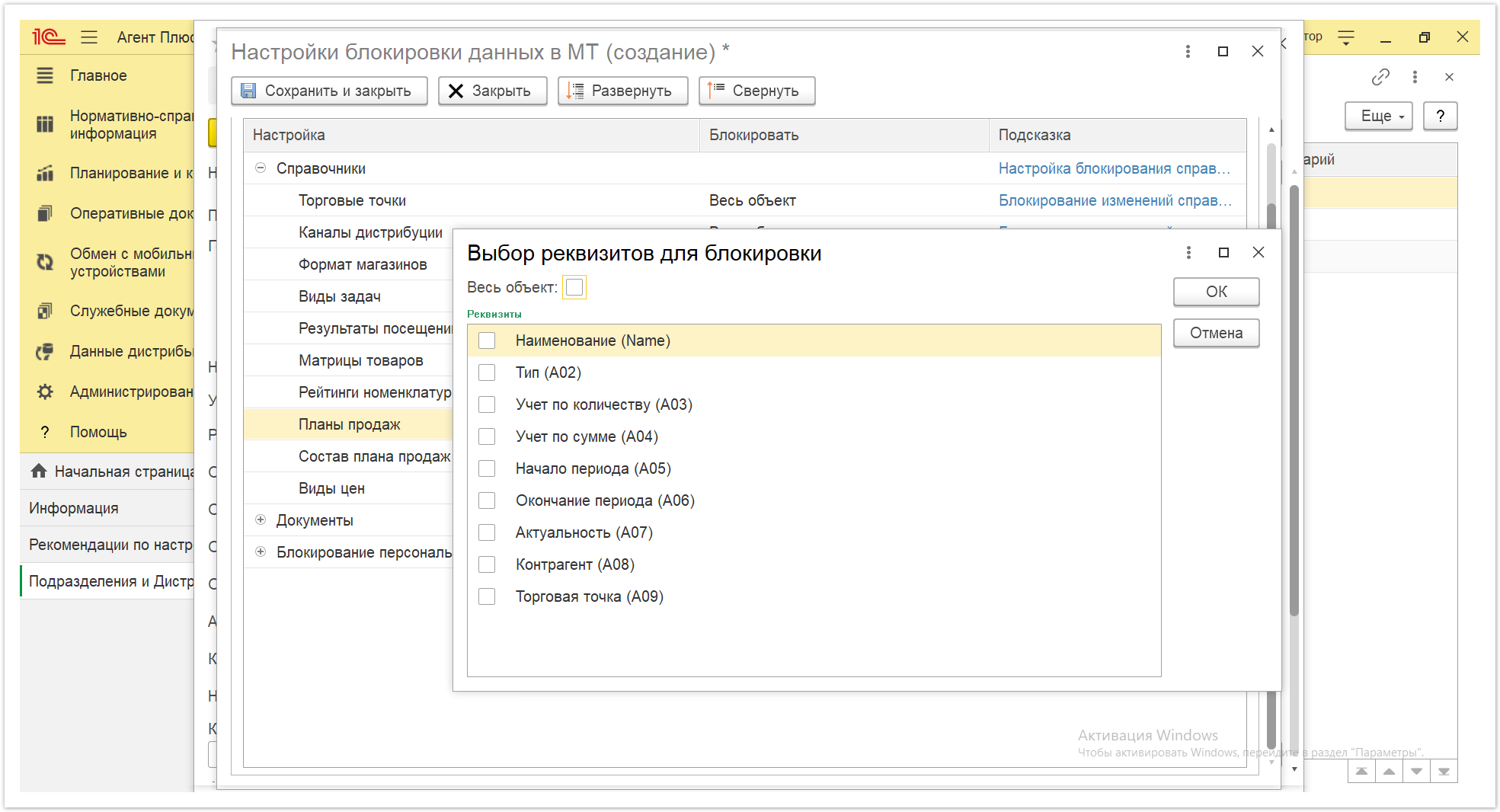
Task: Open the 1C hamburger main menu icon
Action: [89, 37]
